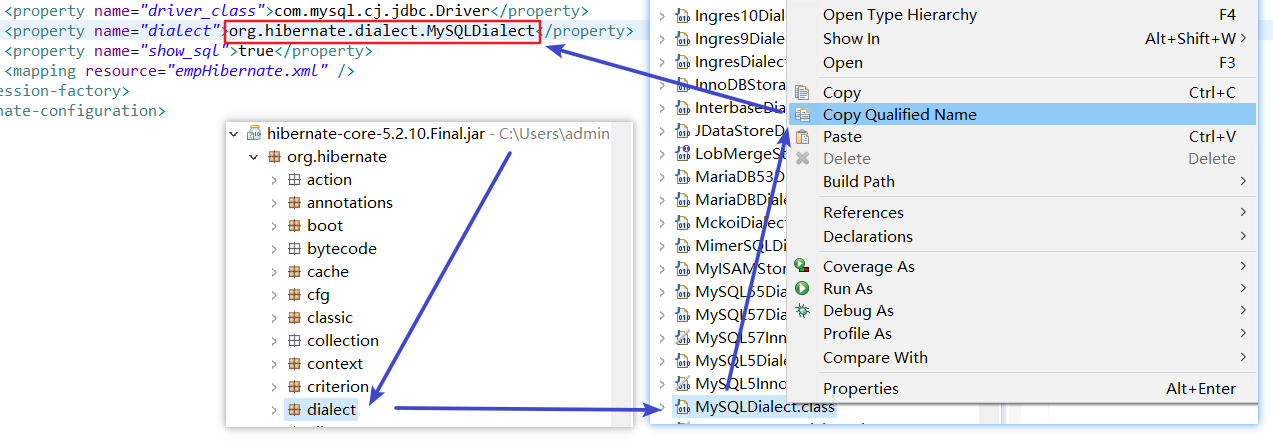Viewport: 1273px width, 441px height.
Task: Click the cache package icon
Action: [295, 272]
